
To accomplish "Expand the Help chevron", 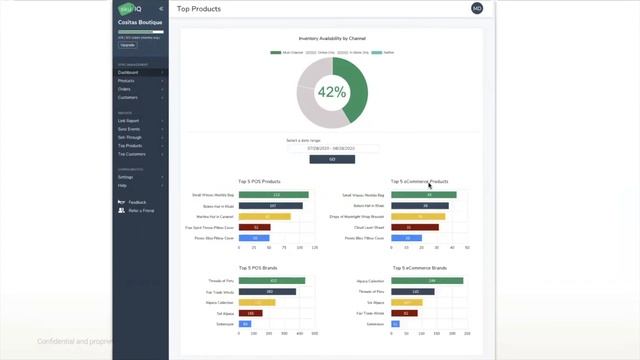I will [x=162, y=186].
